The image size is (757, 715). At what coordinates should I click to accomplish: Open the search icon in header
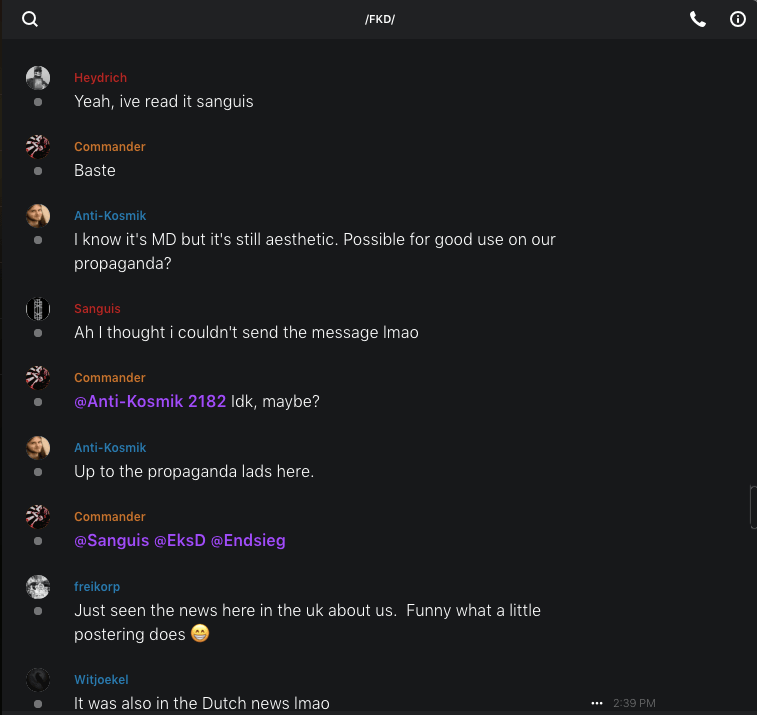(30, 19)
